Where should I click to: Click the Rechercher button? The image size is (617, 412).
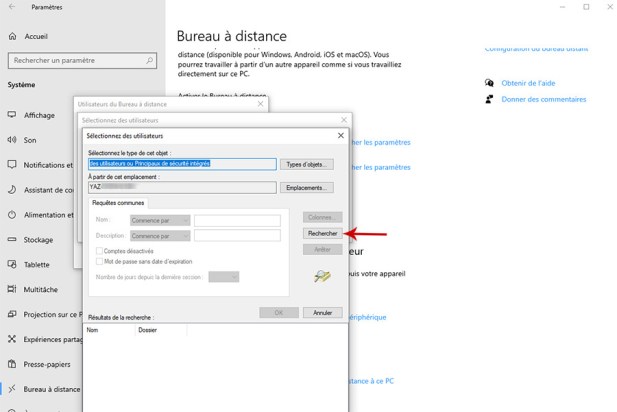(x=323, y=233)
